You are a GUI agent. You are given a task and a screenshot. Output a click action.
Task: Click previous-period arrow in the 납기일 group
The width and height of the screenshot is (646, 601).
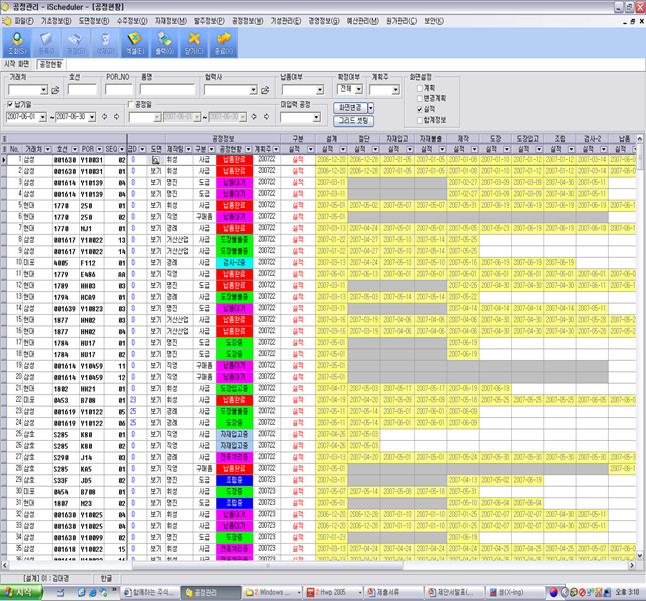(105, 117)
